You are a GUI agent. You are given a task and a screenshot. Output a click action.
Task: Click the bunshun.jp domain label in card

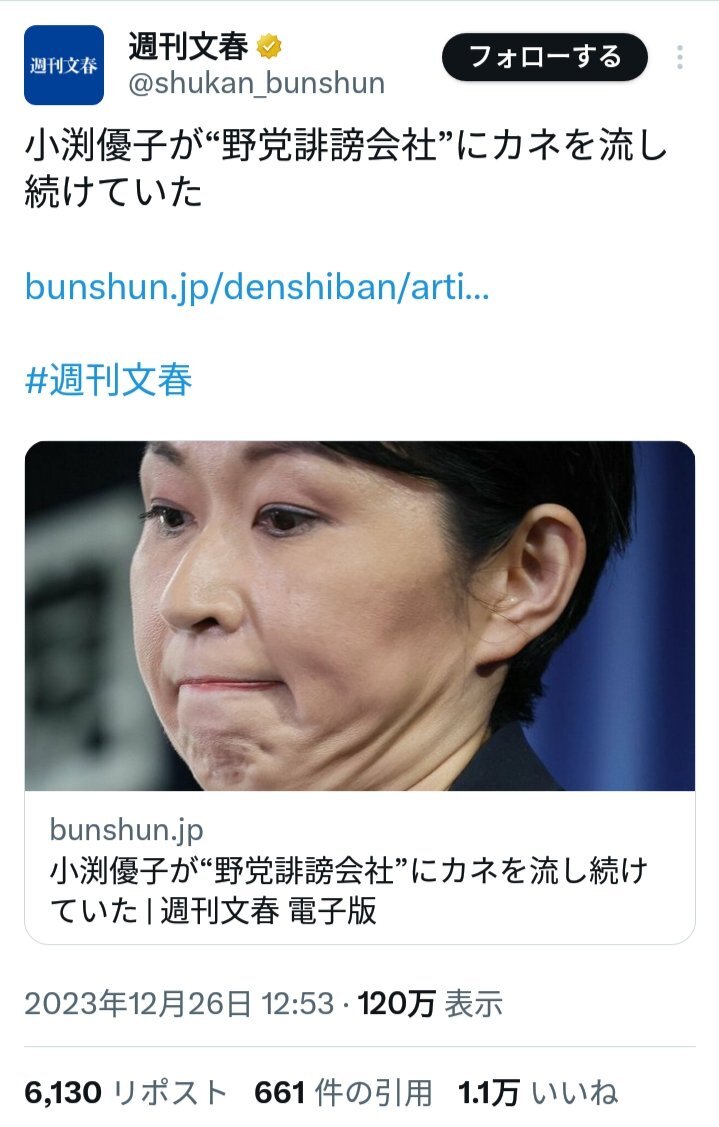pos(127,829)
